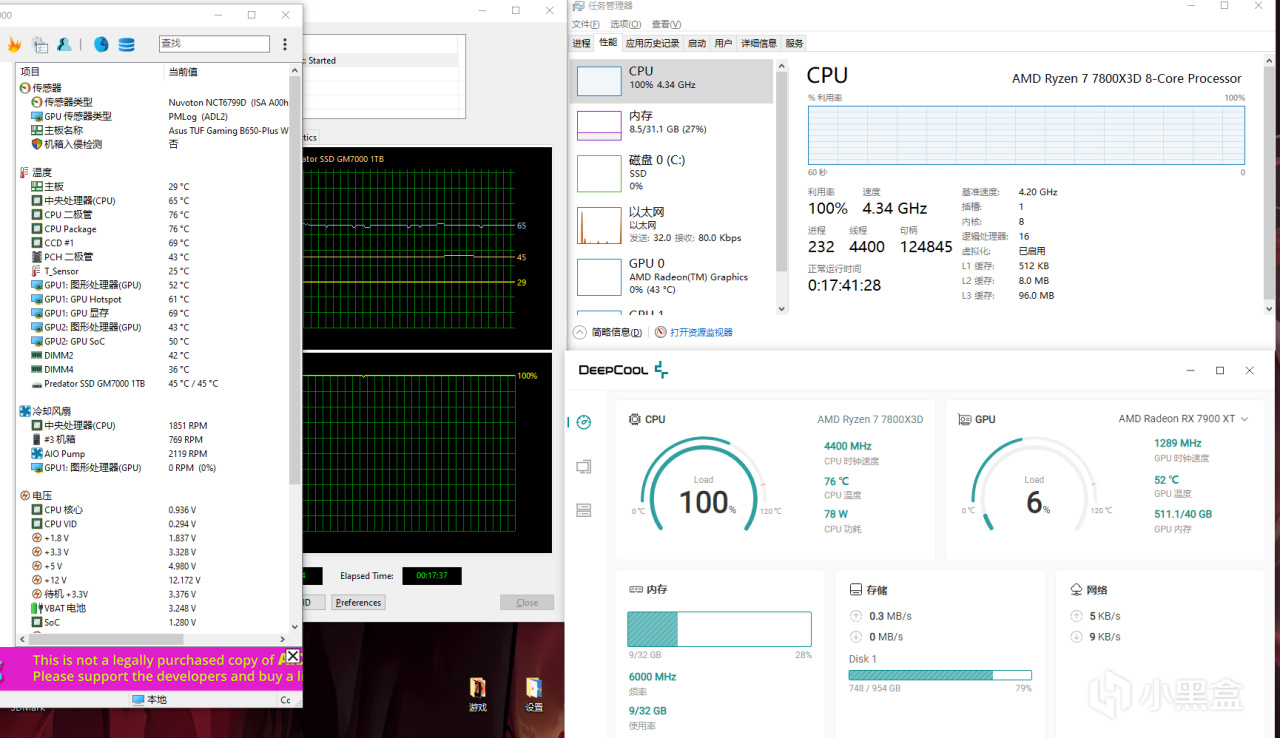Open the 文件 menu in Task Manager
Image resolution: width=1280 pixels, height=738 pixels.
tap(586, 24)
